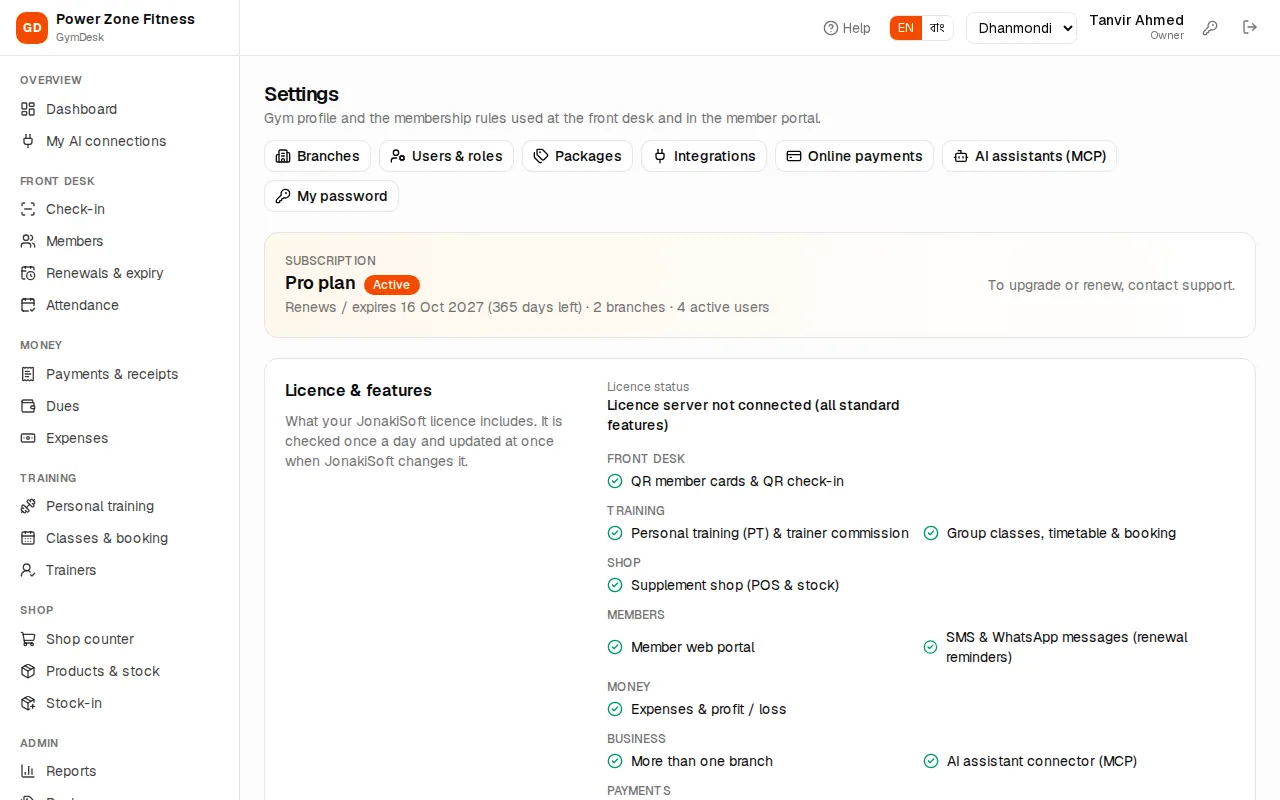
Task: Click the logout icon in the header
Action: pyautogui.click(x=1250, y=28)
